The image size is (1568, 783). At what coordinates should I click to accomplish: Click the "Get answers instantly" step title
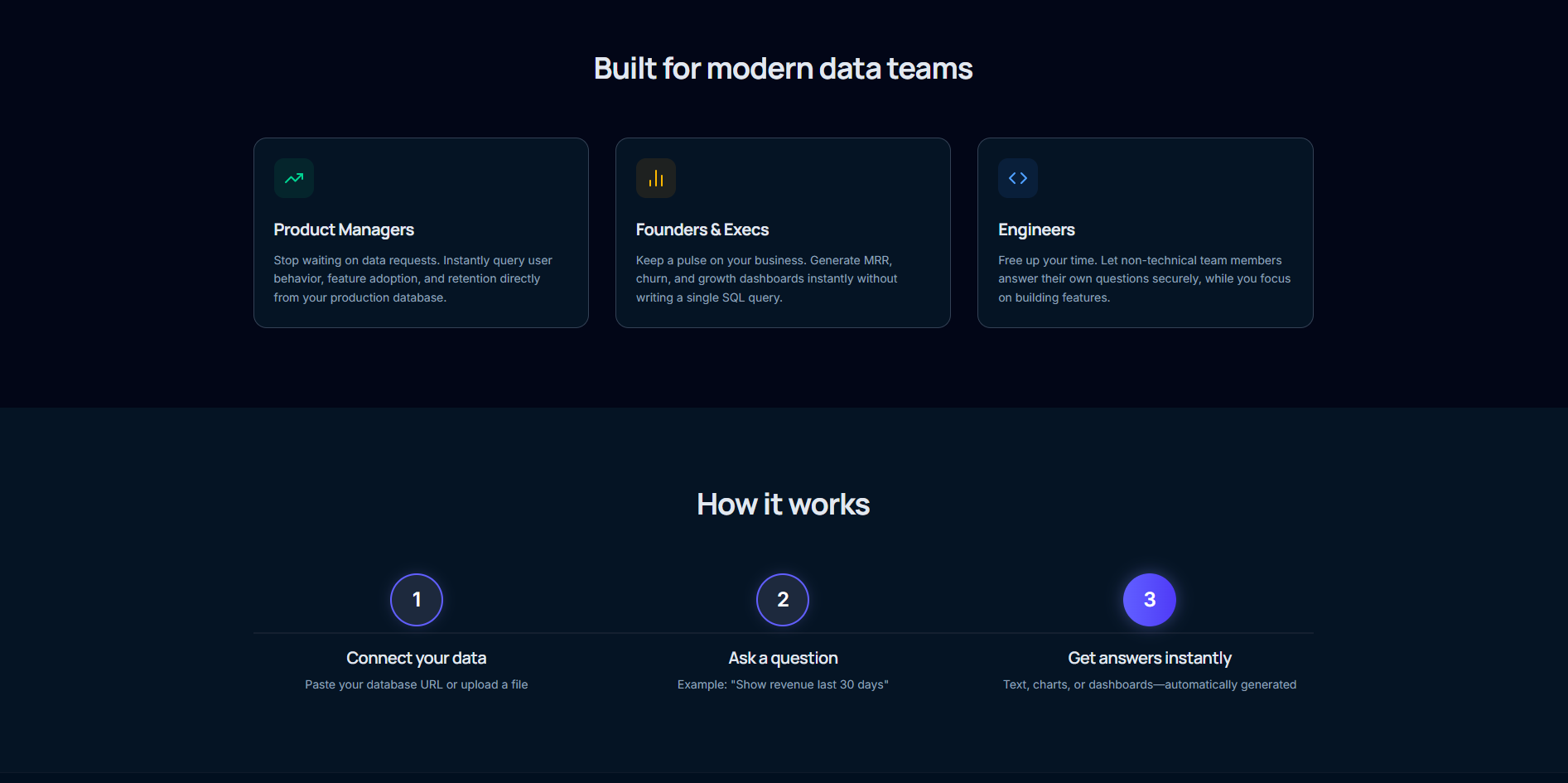(1150, 658)
